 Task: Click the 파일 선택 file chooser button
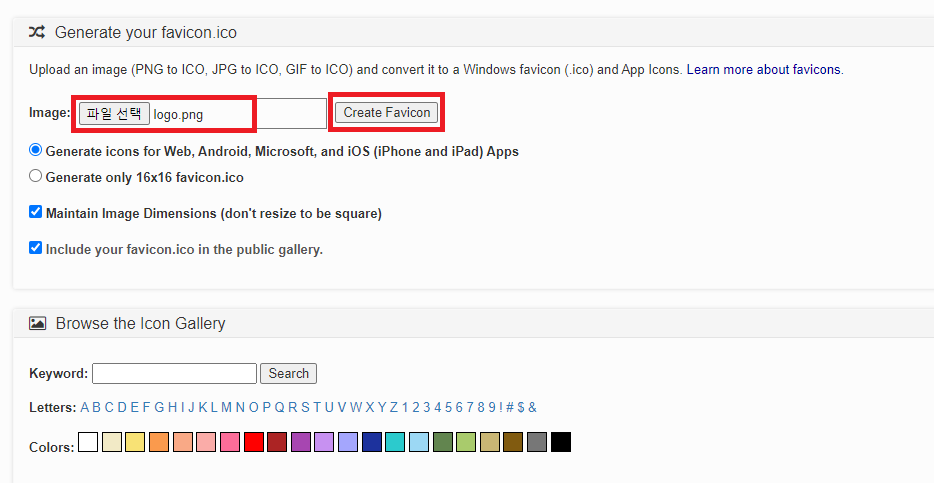pos(114,113)
